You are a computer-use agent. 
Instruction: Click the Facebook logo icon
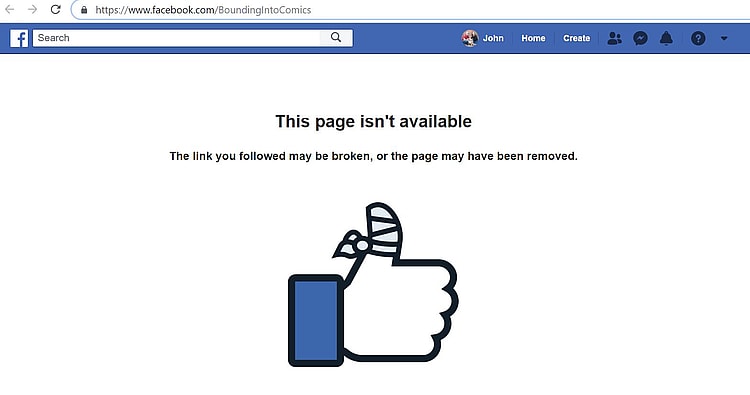pyautogui.click(x=19, y=38)
